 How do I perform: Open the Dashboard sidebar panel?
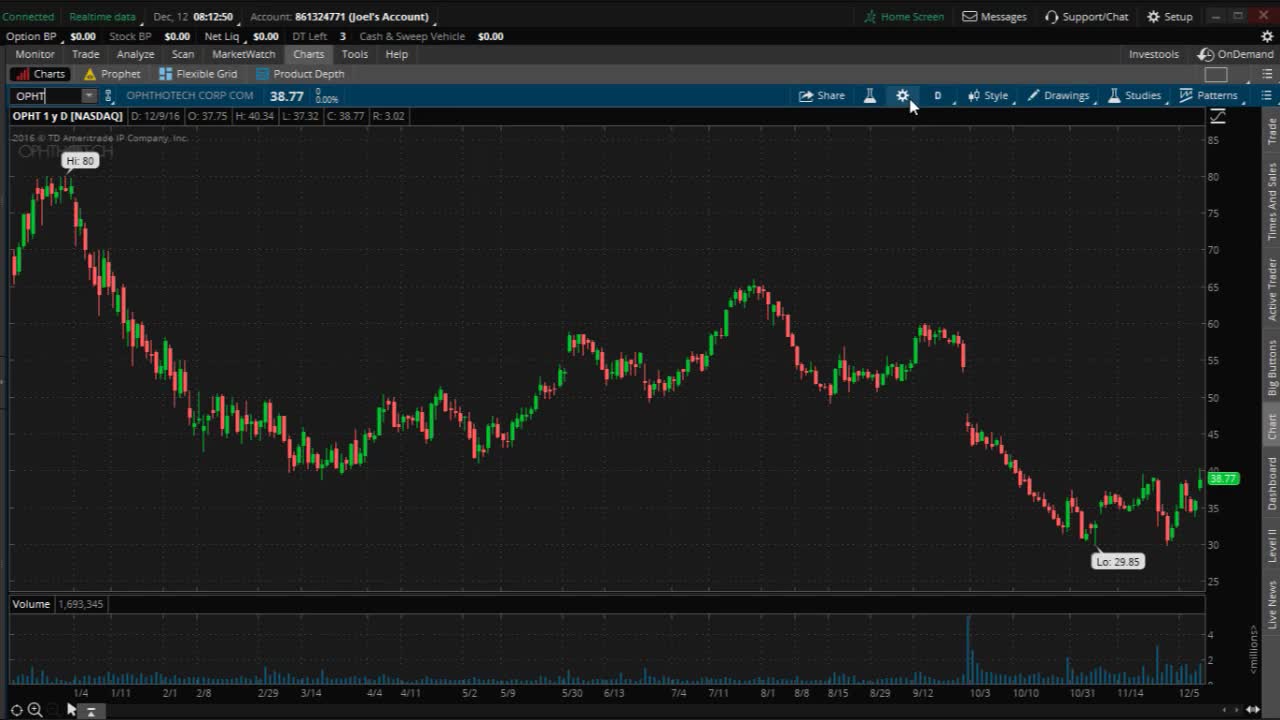click(x=1272, y=483)
